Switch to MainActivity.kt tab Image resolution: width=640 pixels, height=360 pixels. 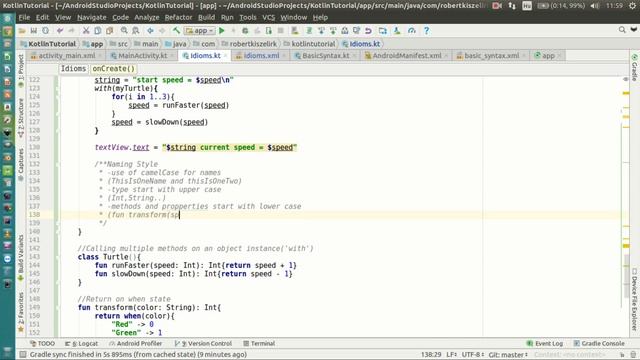click(x=142, y=56)
